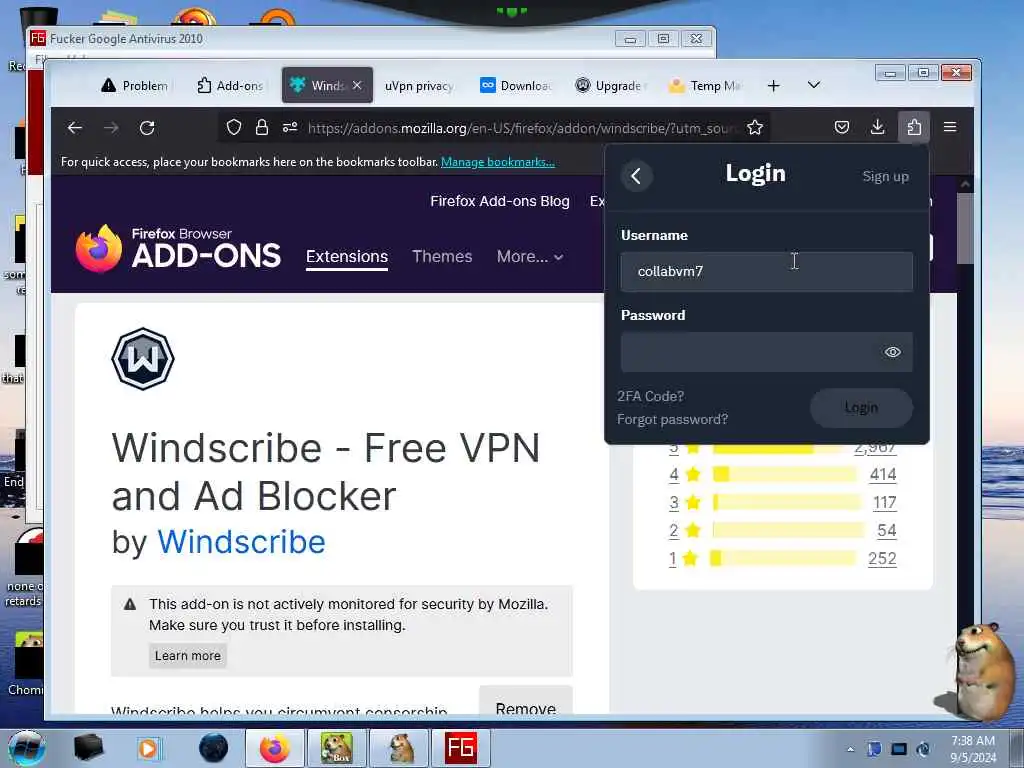Click the address bar URL
1024x768 pixels.
pyautogui.click(x=519, y=128)
